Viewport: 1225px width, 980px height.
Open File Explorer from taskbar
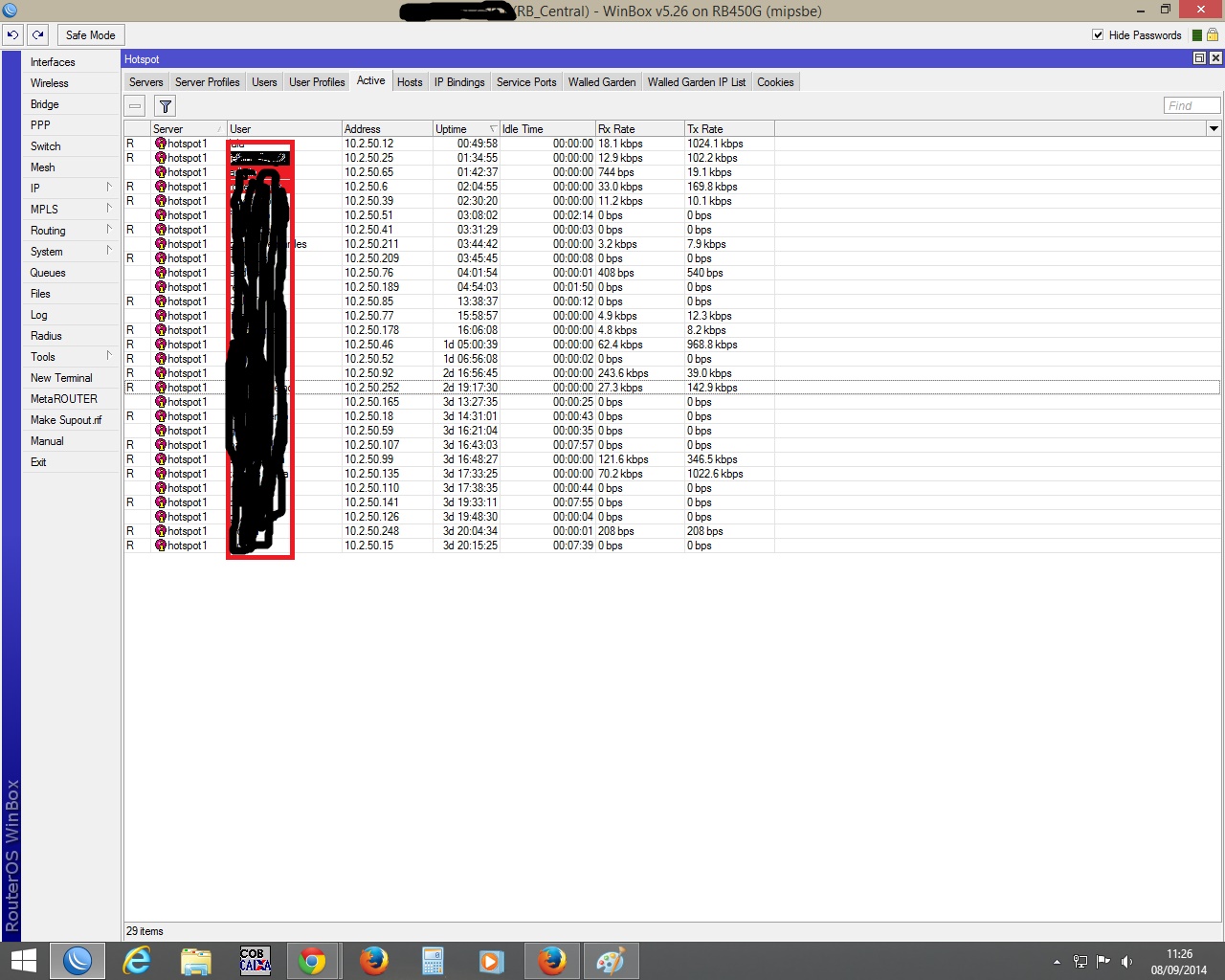pos(196,961)
